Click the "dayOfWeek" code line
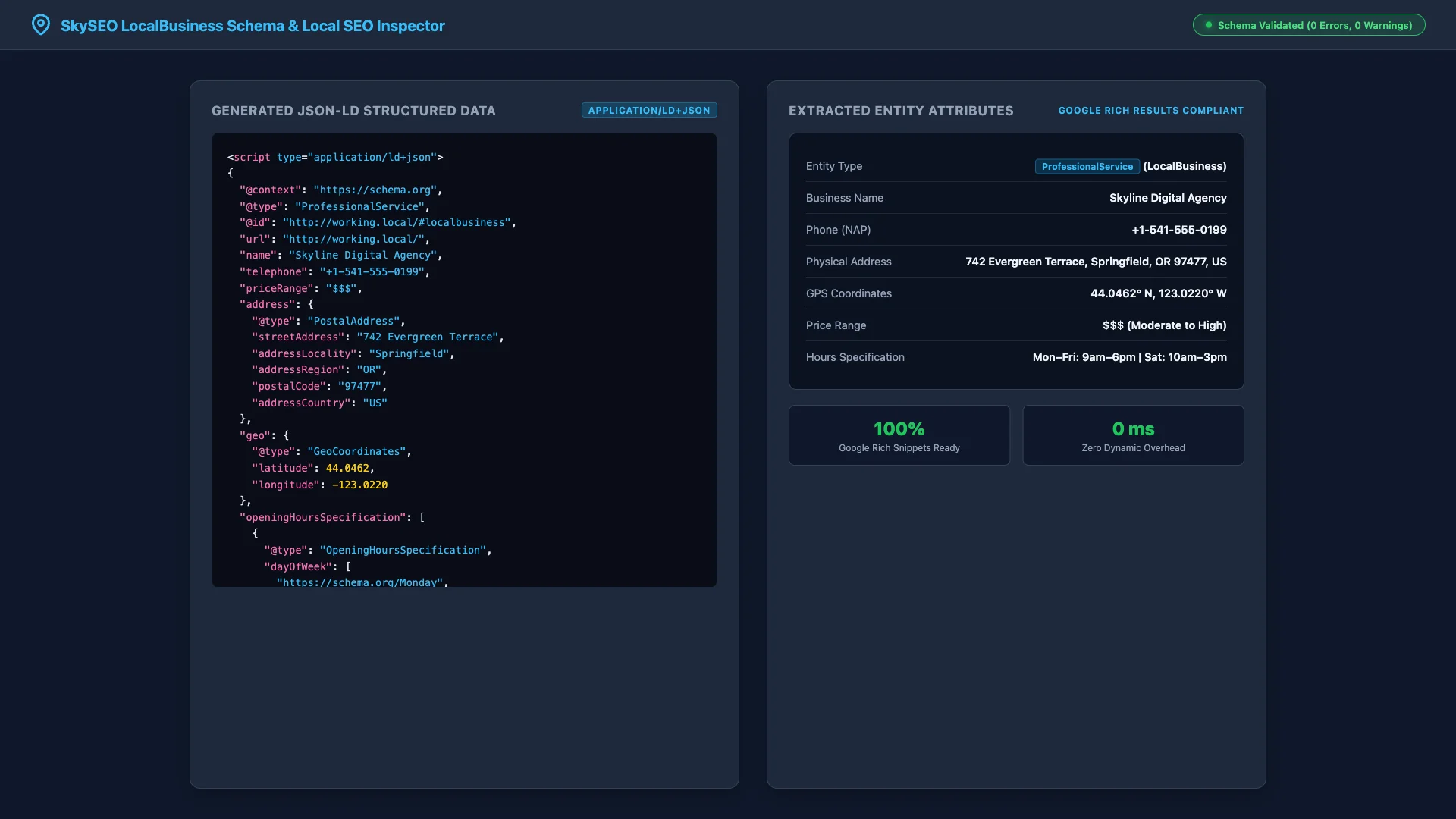 tap(307, 566)
